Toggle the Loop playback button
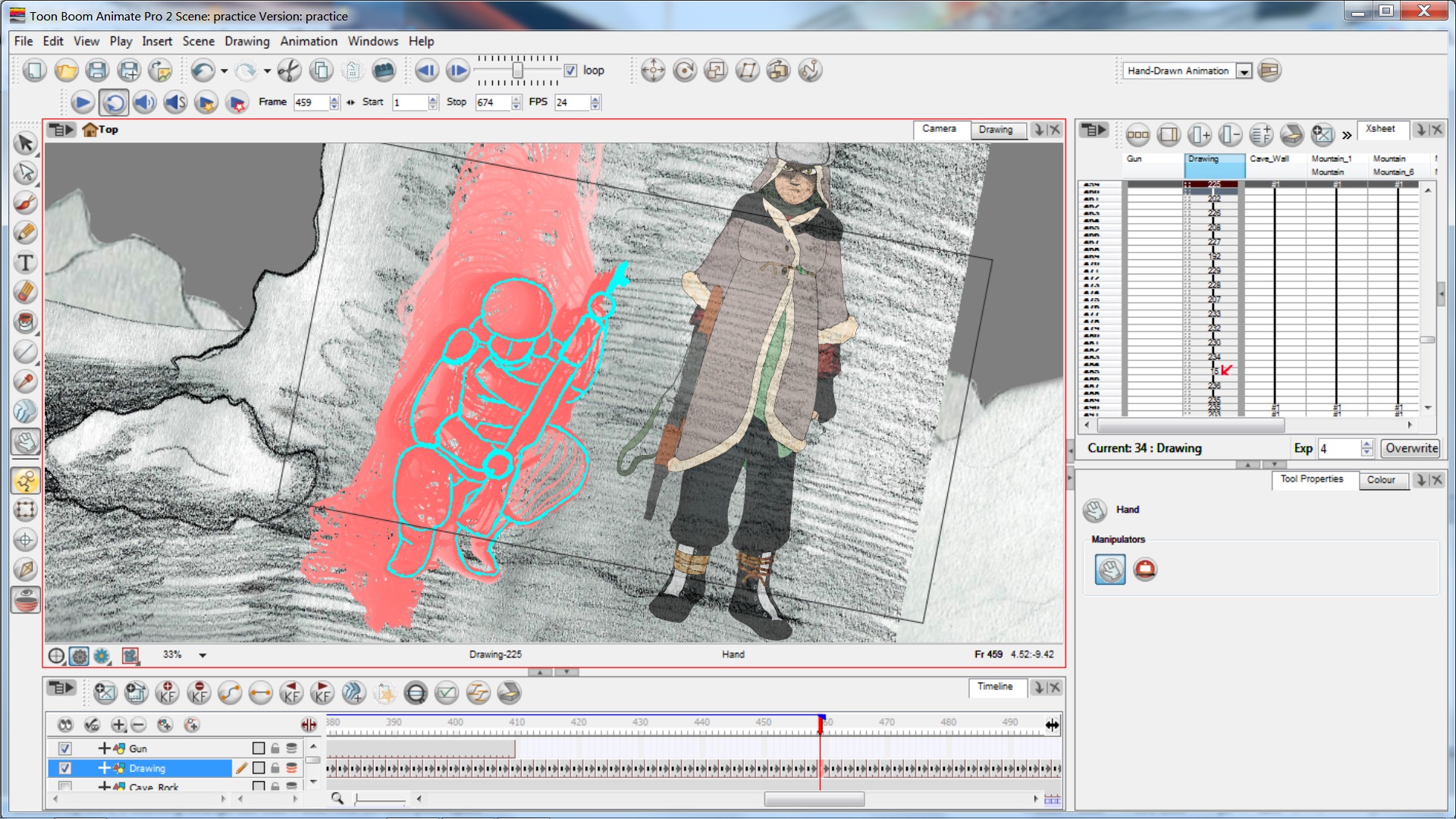This screenshot has width=1456, height=819. click(114, 102)
